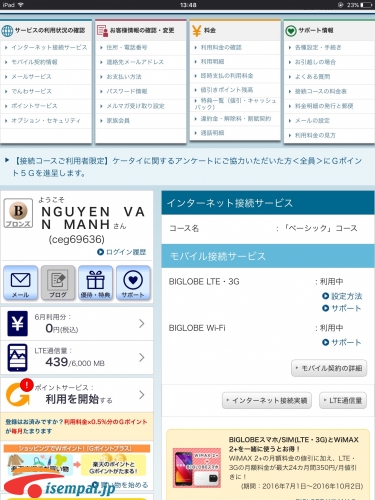The height and width of the screenshot is (500, 375).
Task: Expand the 6月利用分 row chevron
Action: point(142,323)
